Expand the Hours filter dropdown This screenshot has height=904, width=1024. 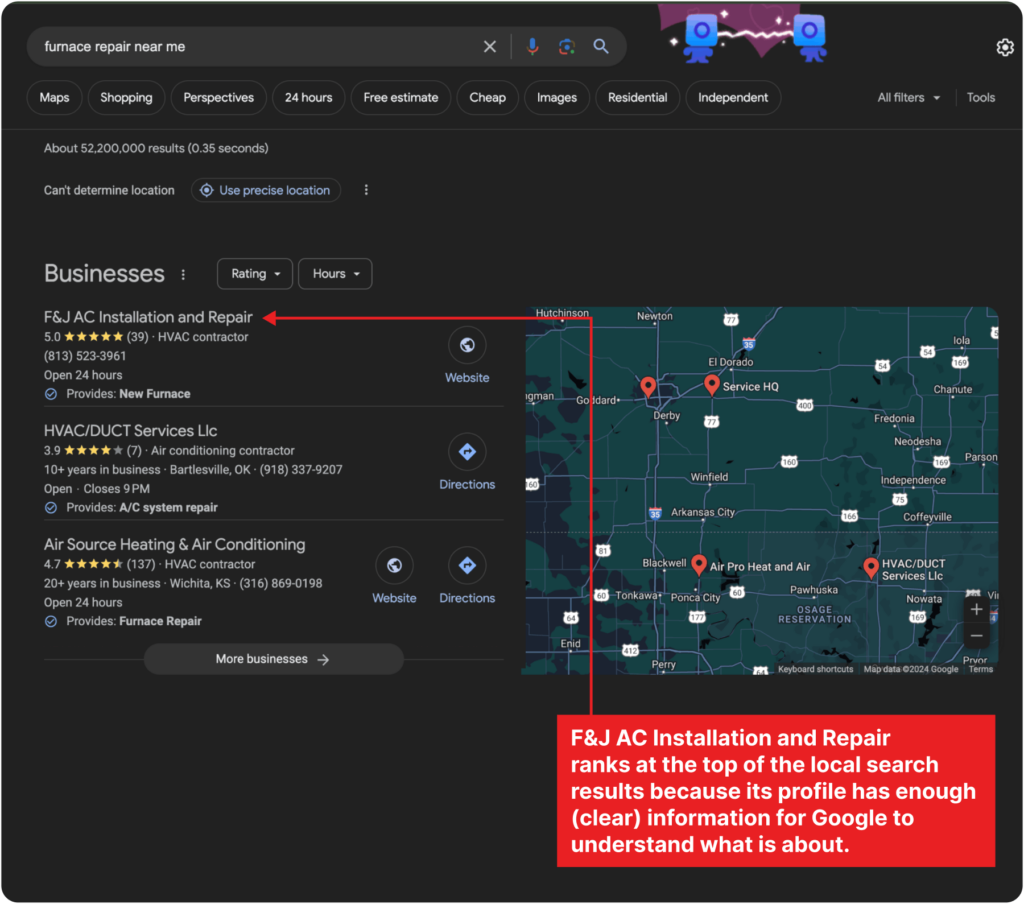[x=335, y=274]
